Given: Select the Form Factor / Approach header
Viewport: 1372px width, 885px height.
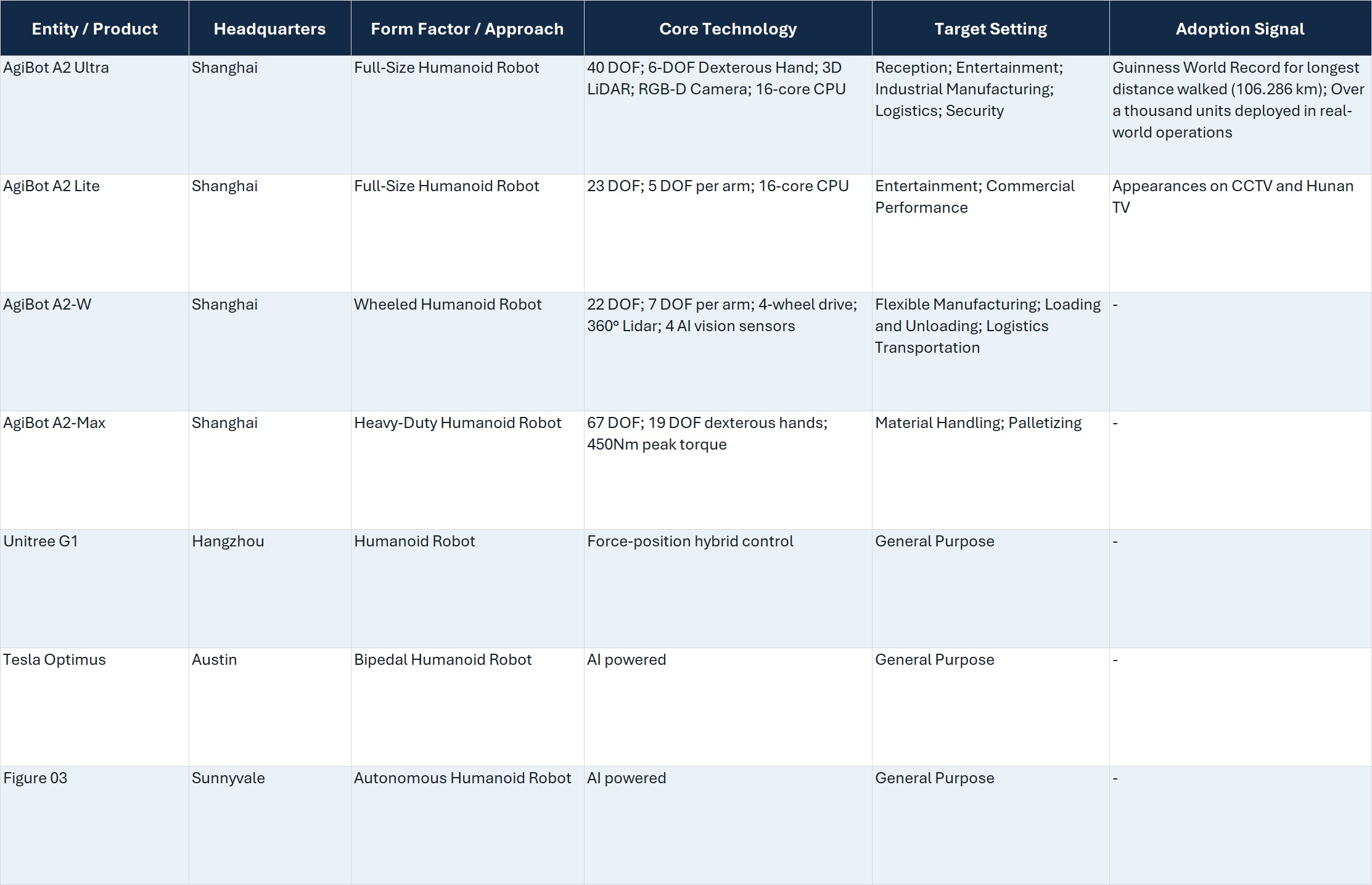Looking at the screenshot, I should click(467, 28).
